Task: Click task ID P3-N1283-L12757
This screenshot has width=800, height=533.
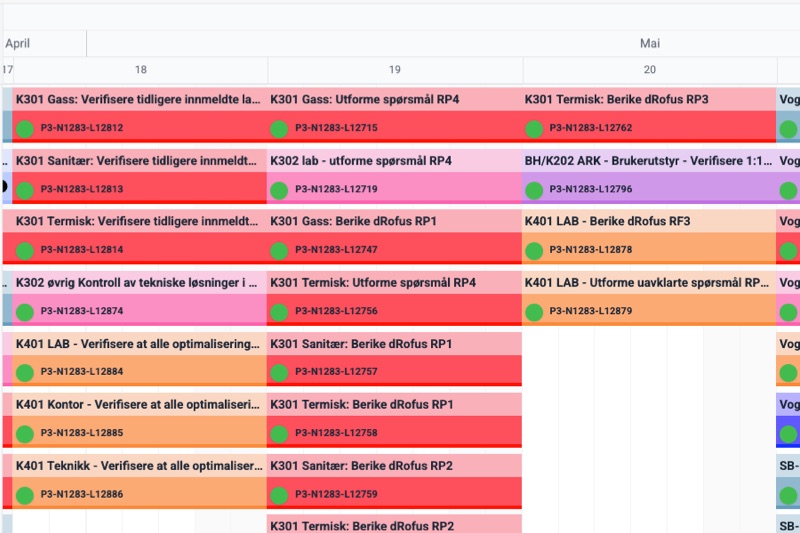Action: [x=336, y=372]
